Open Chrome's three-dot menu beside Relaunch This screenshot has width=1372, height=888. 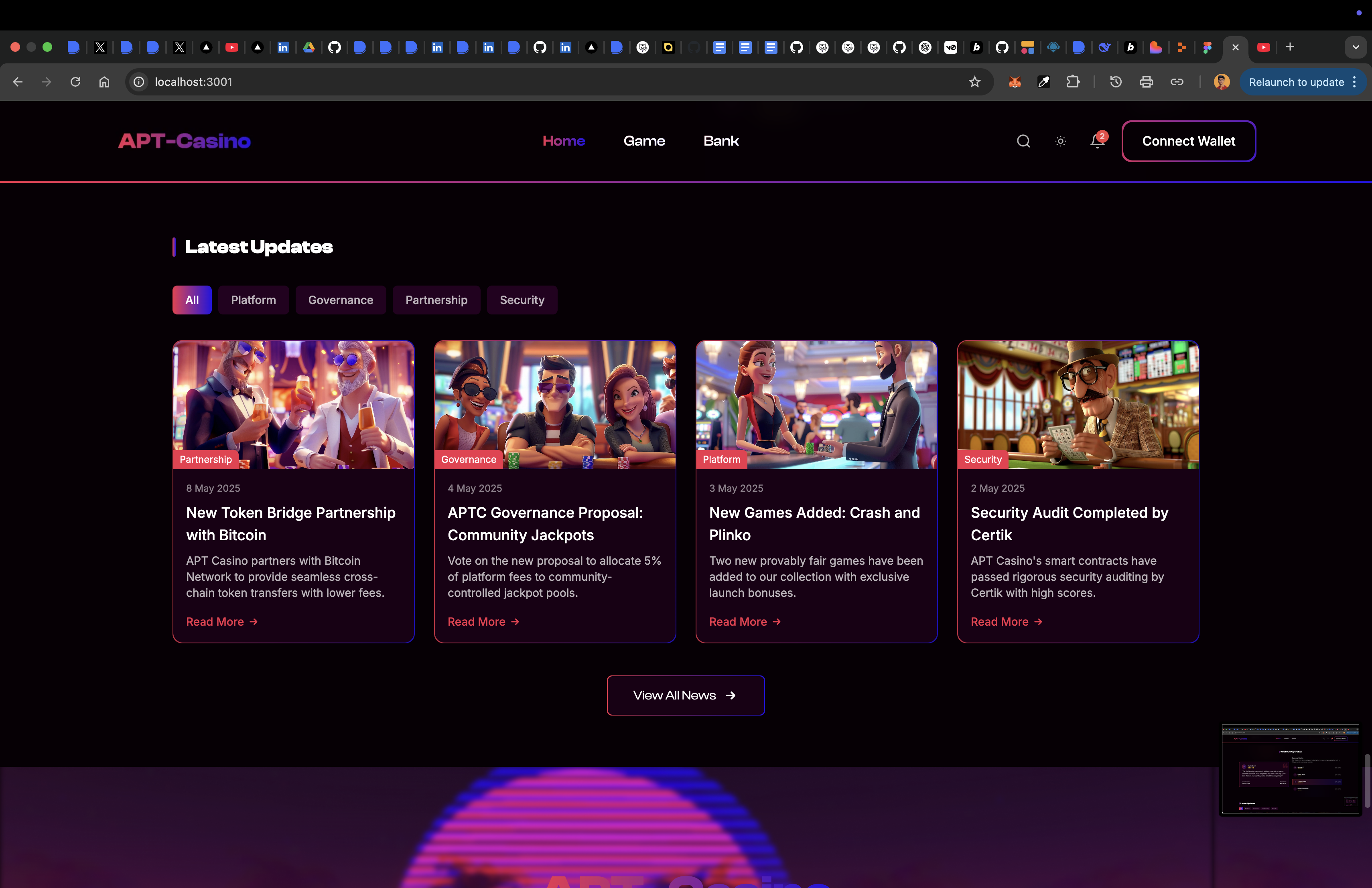pyautogui.click(x=1354, y=82)
